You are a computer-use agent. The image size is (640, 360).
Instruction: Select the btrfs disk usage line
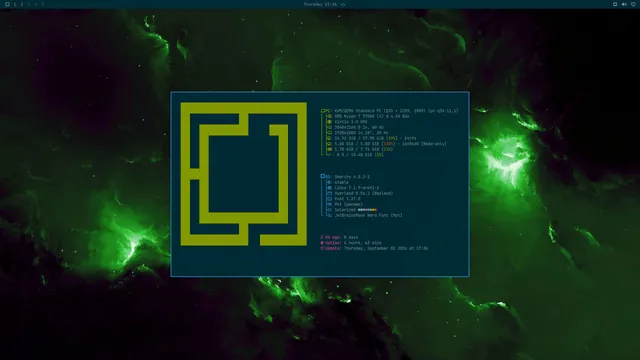[375, 138]
